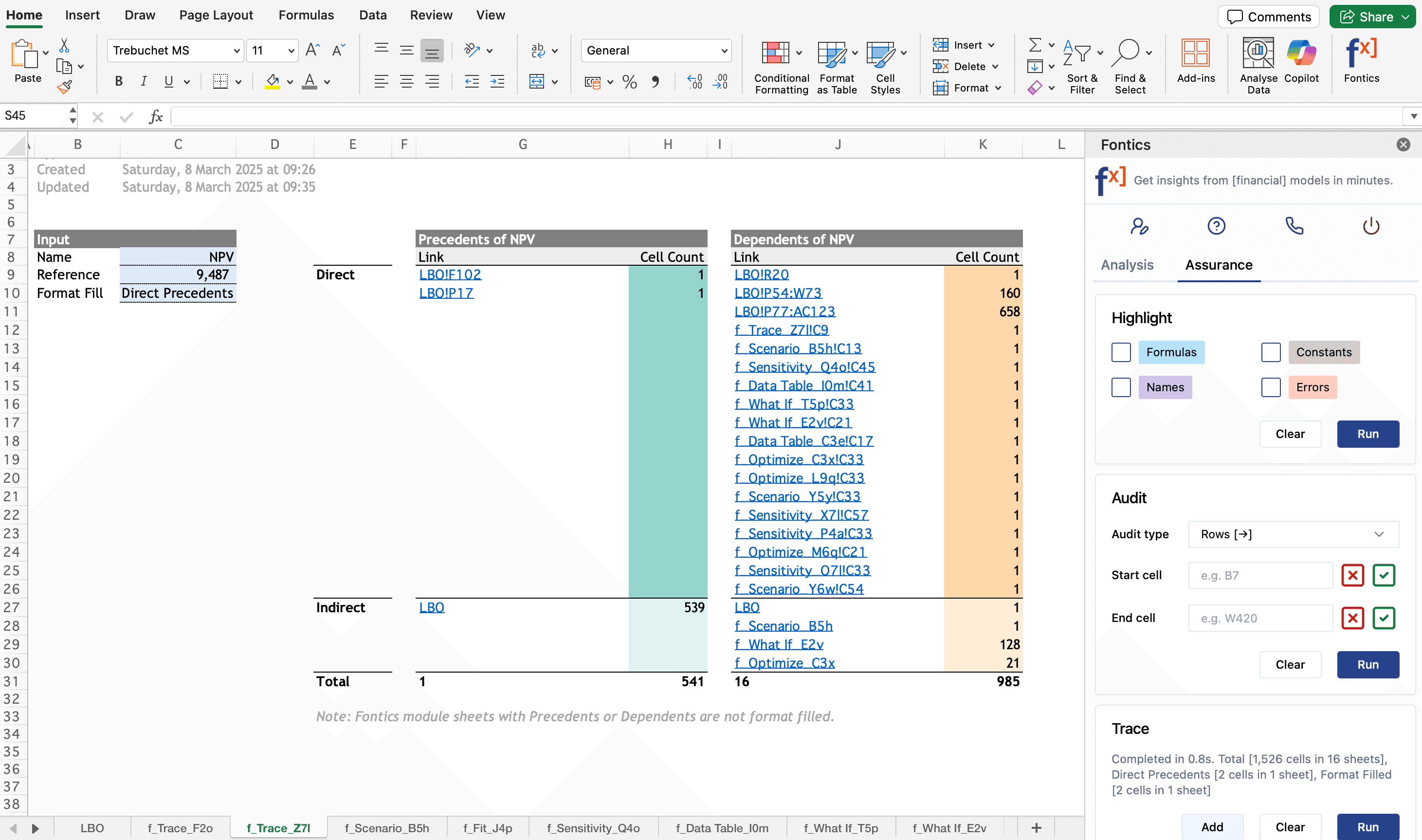
Task: Tick the Names highlight checkbox
Action: 1120,387
